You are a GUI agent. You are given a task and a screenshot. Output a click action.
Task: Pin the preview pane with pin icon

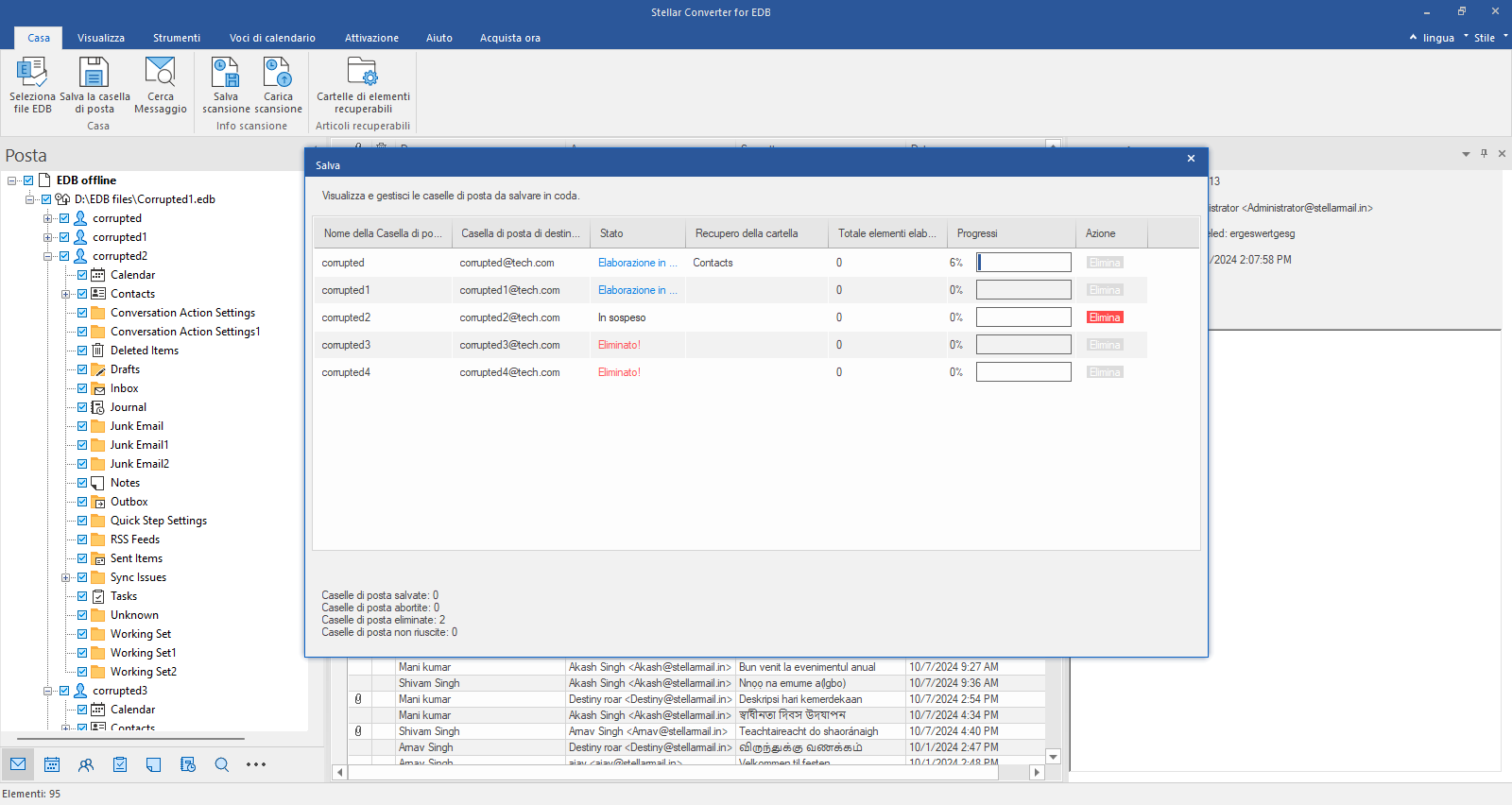pyautogui.click(x=1484, y=153)
